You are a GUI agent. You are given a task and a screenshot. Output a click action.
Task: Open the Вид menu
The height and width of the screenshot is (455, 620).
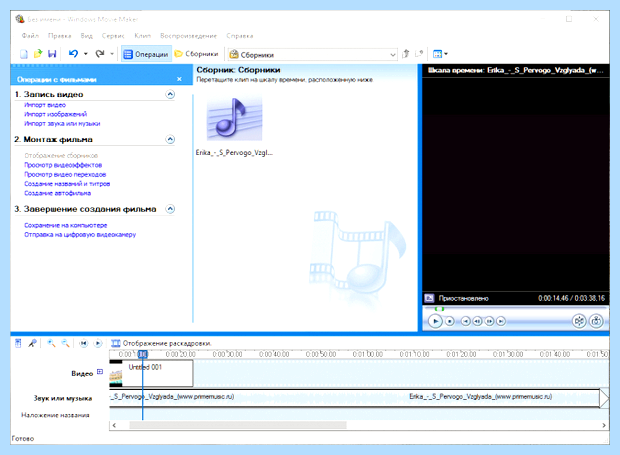point(87,36)
